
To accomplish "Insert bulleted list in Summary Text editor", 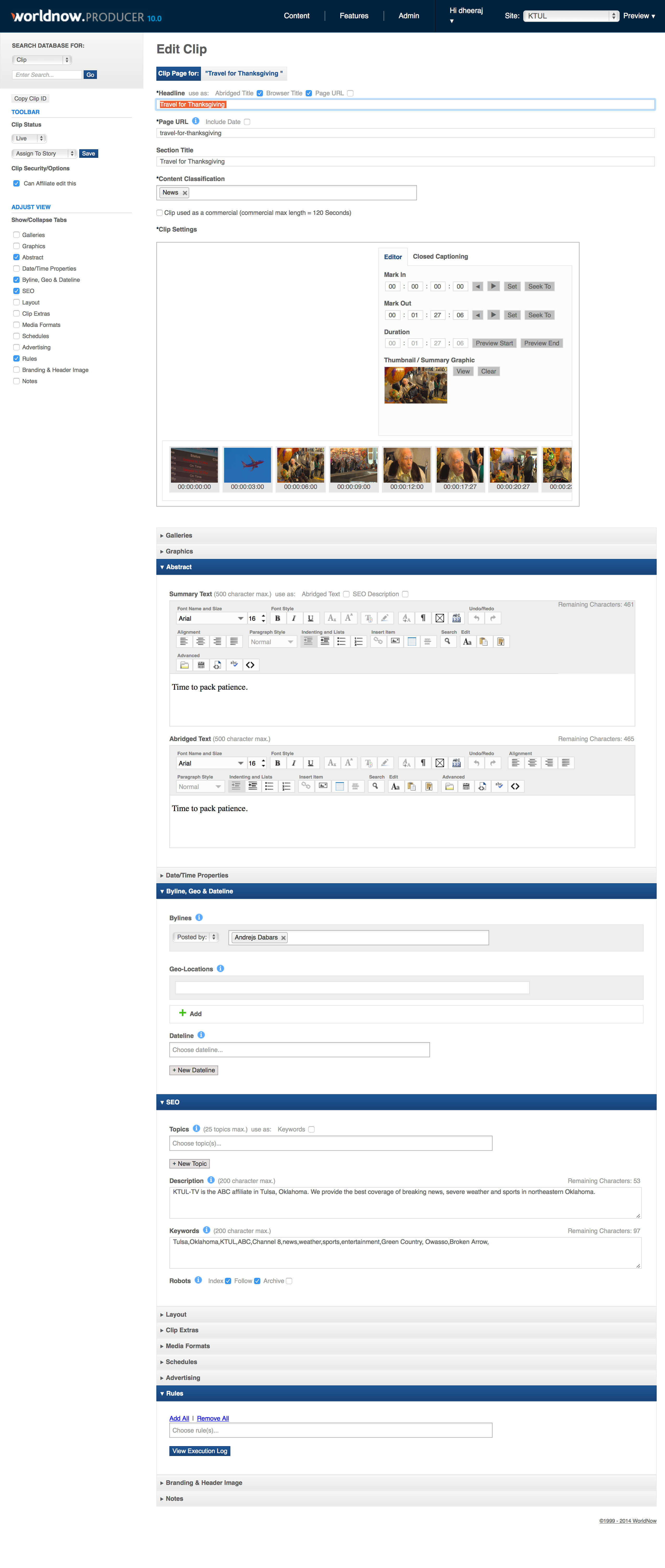I will coord(342,642).
